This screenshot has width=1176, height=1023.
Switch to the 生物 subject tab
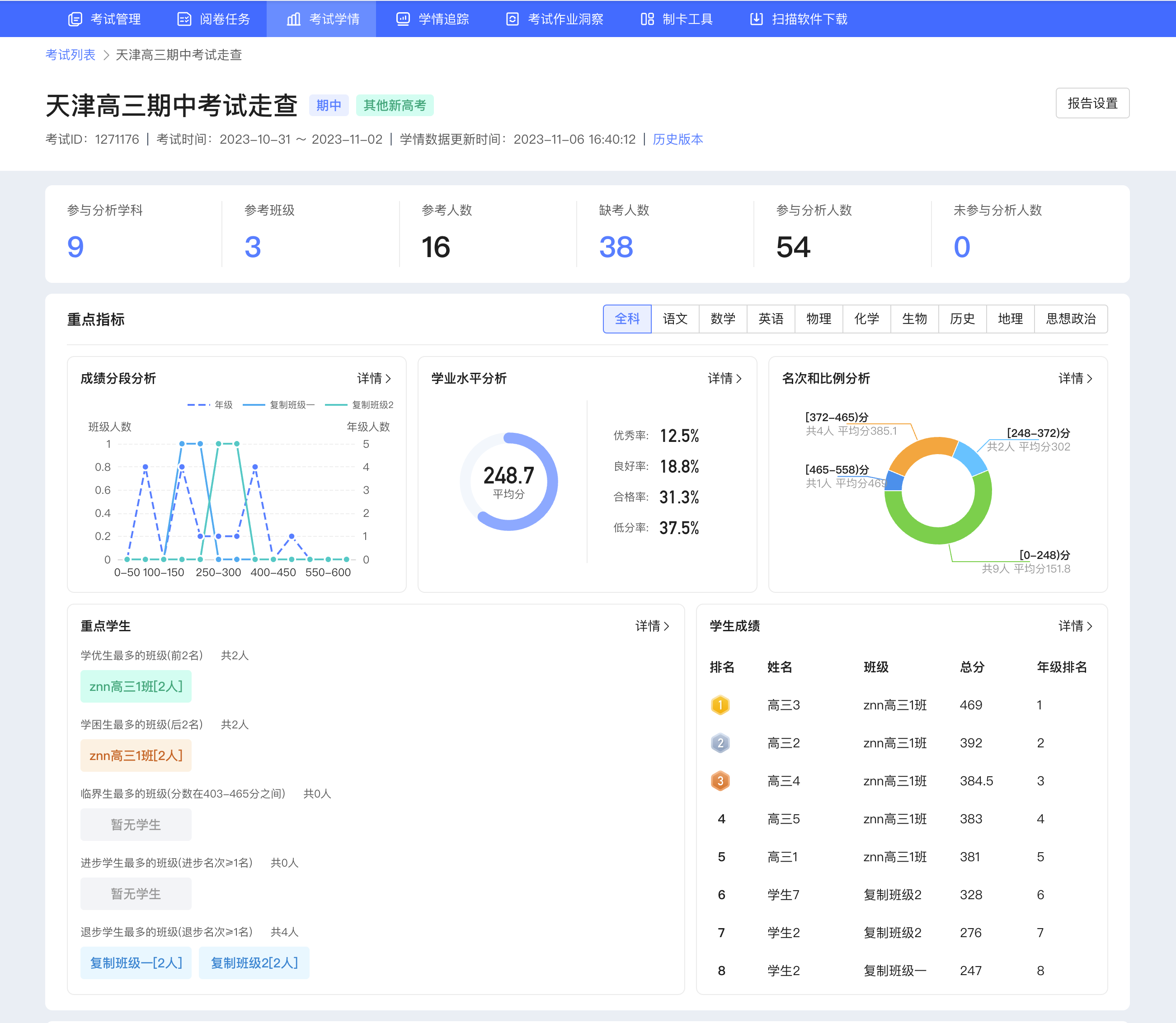click(x=914, y=319)
